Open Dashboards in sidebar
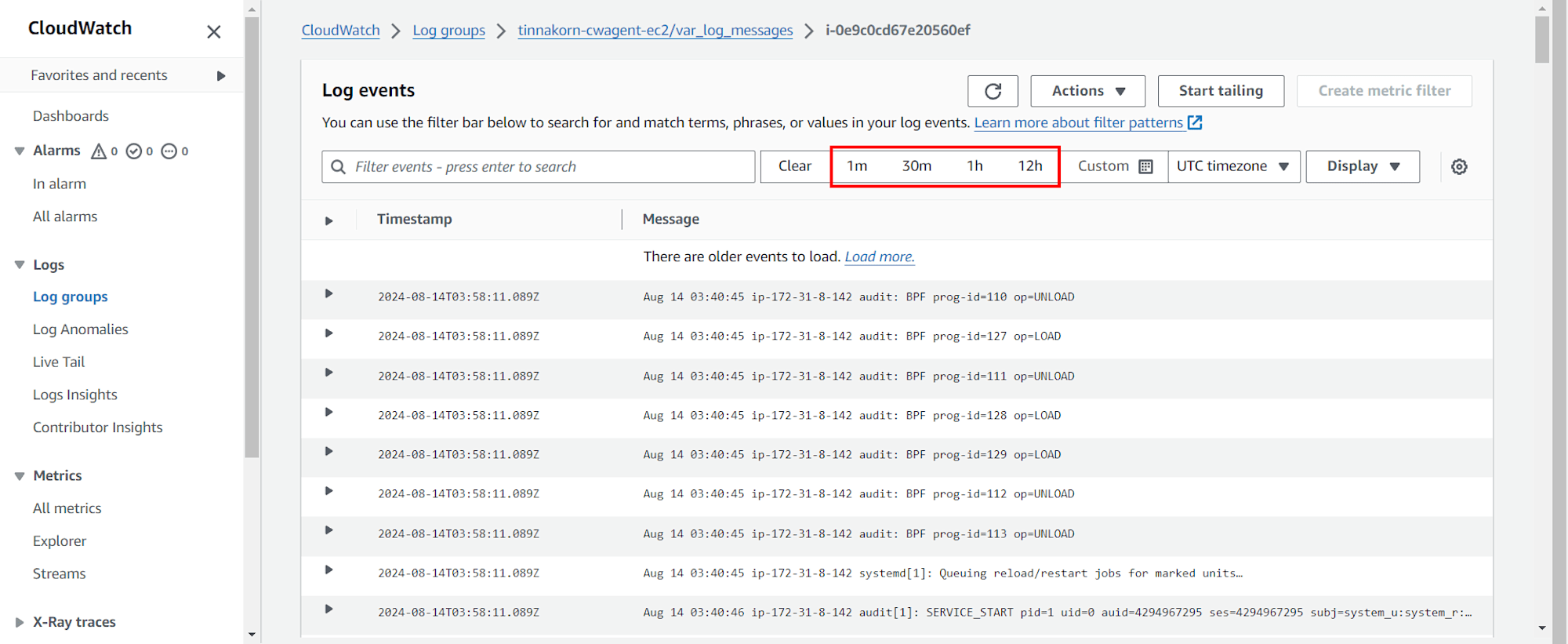1568x644 pixels. pyautogui.click(x=71, y=116)
